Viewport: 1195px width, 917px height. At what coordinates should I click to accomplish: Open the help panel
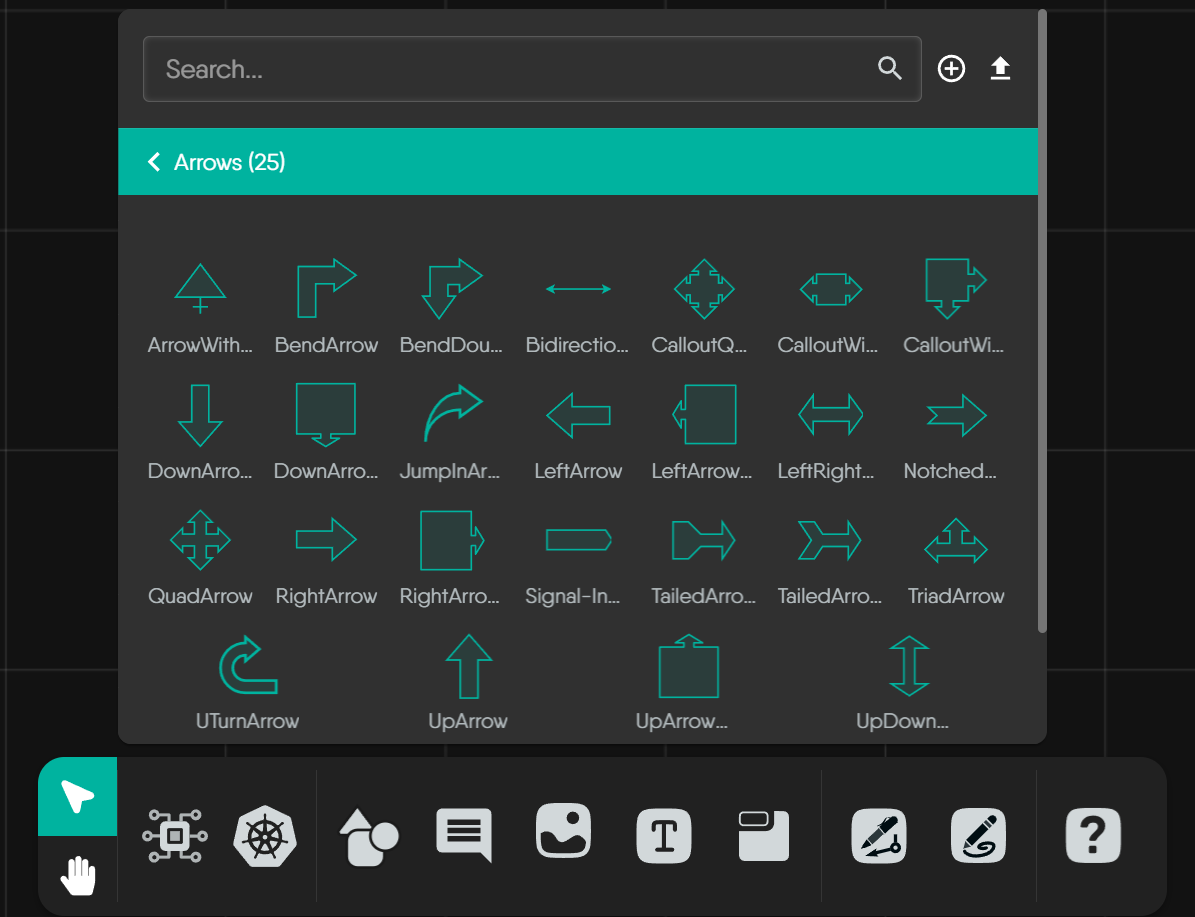tap(1093, 837)
